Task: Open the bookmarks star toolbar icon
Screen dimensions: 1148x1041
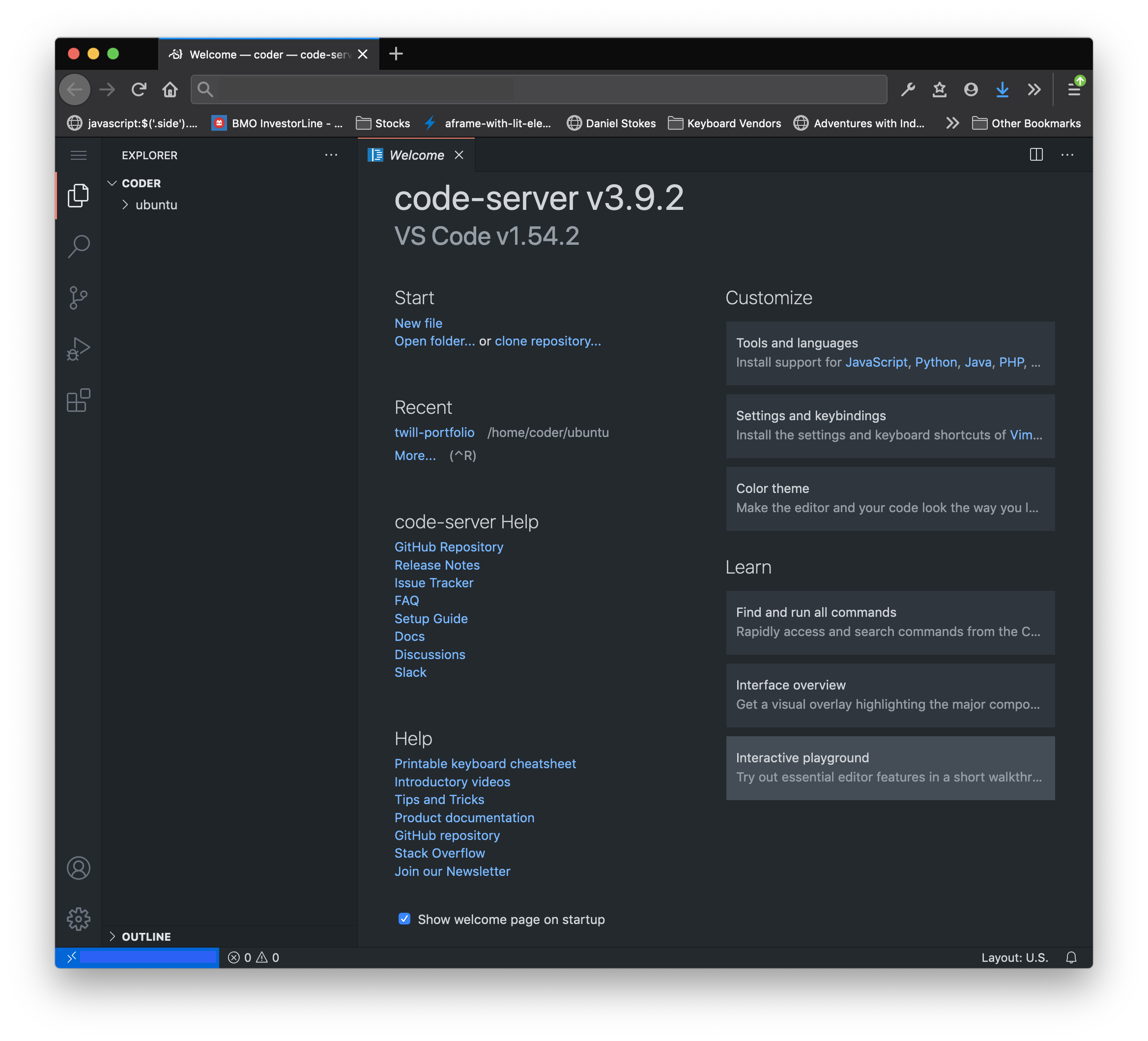Action: click(x=939, y=89)
